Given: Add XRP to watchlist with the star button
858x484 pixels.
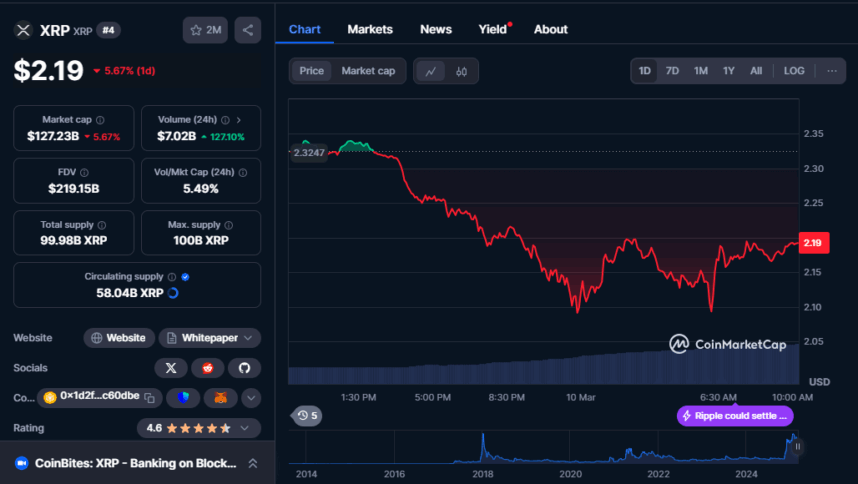Looking at the screenshot, I should click(205, 30).
